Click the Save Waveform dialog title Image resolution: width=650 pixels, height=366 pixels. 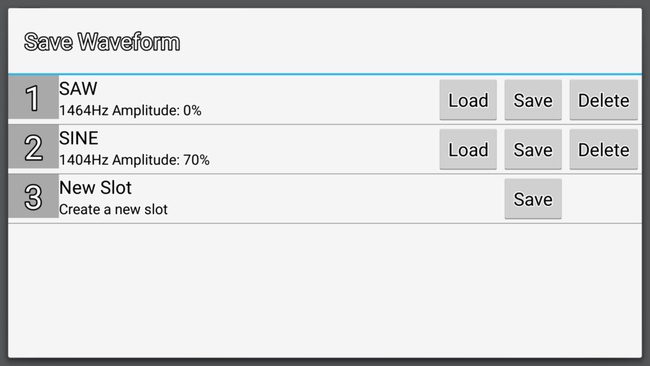pyautogui.click(x=102, y=42)
